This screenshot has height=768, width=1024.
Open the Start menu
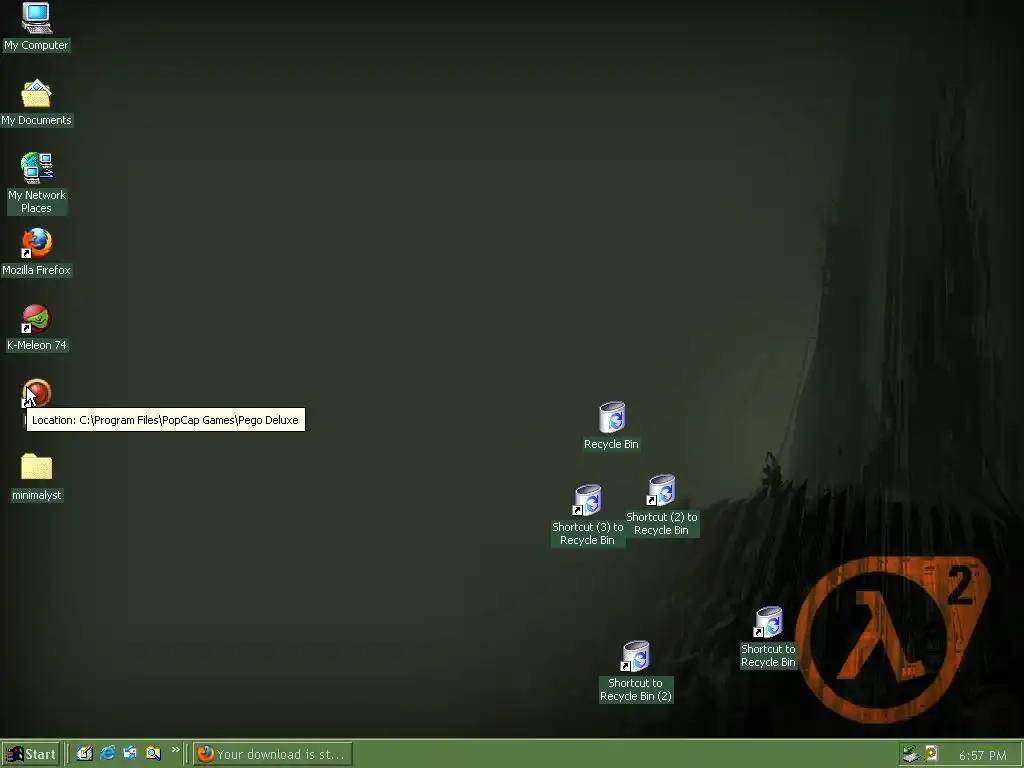pyautogui.click(x=31, y=754)
